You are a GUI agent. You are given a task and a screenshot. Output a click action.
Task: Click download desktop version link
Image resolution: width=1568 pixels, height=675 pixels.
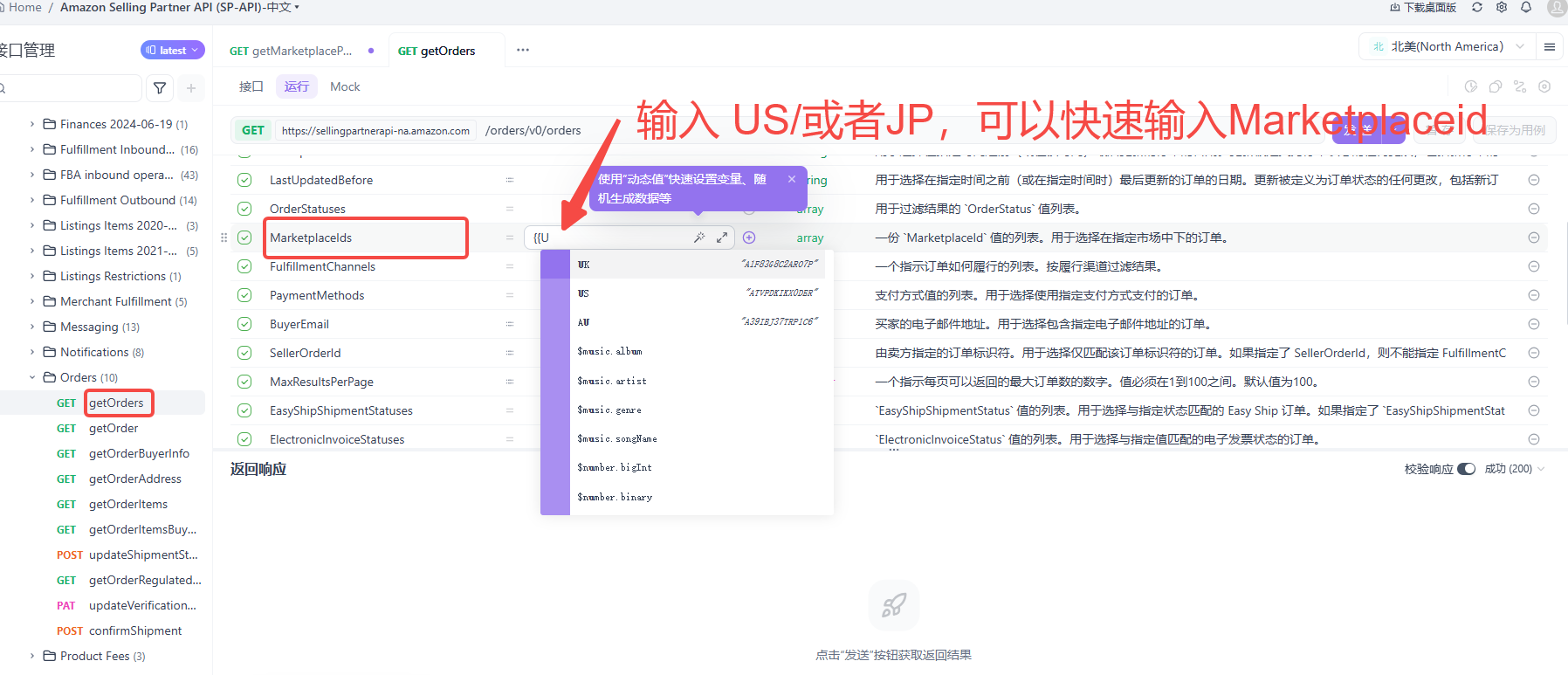(x=1423, y=7)
